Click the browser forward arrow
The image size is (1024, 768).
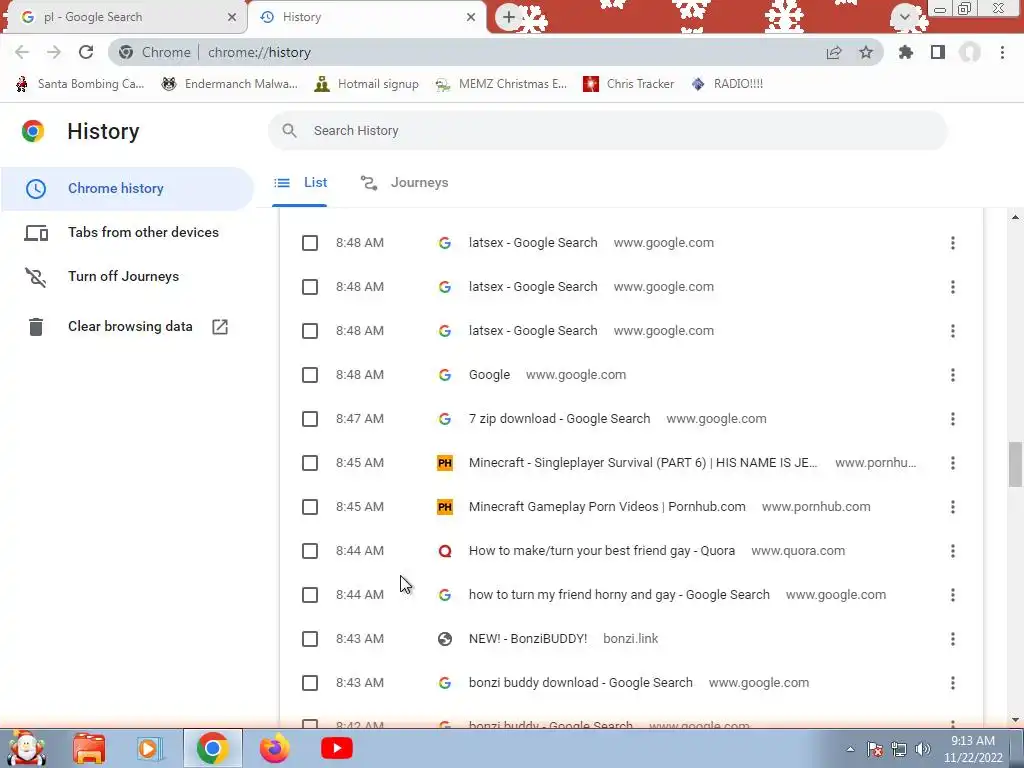[54, 52]
